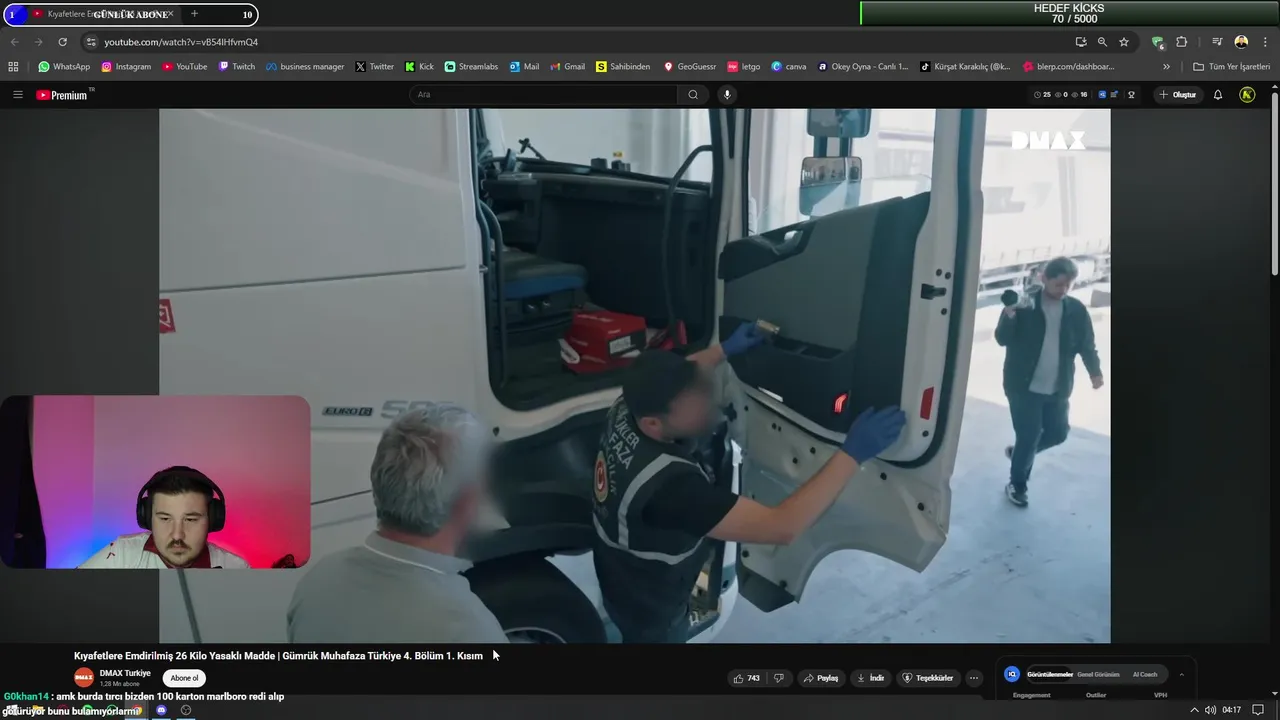Screen dimensions: 1280x720
Task: Open the Gmail bookmark
Action: [568, 67]
